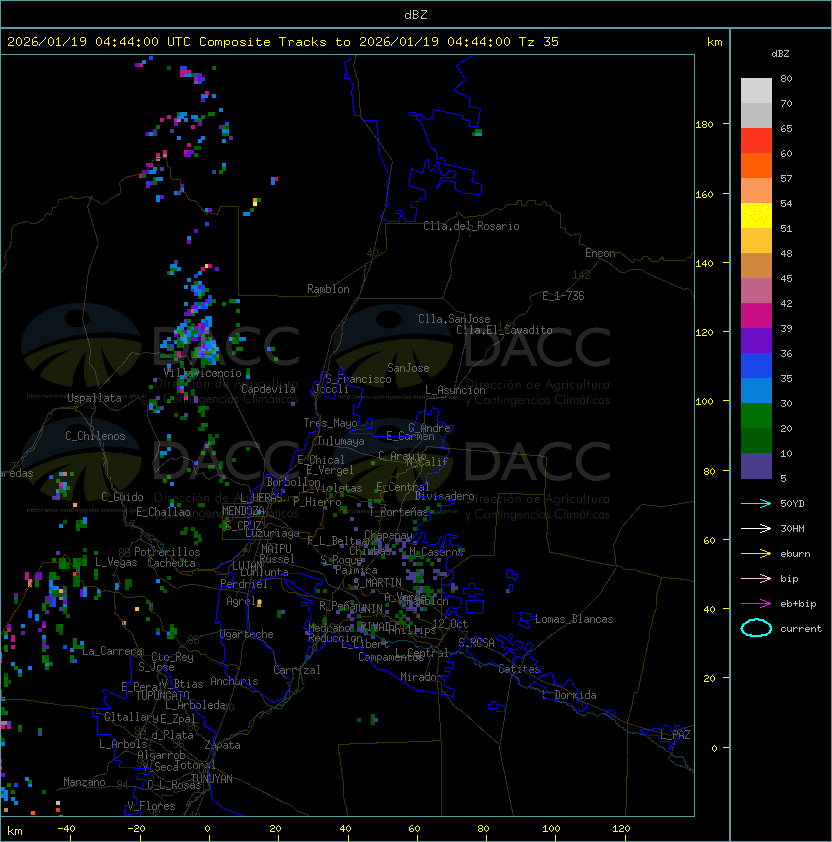Click the Encon map label
Screen dimensions: 832x842
pos(600,253)
